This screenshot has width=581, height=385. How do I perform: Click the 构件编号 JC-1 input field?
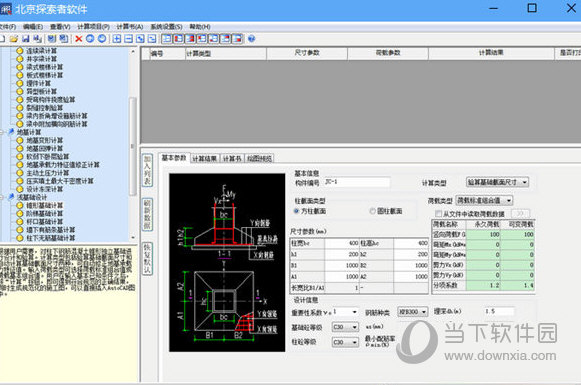pyautogui.click(x=356, y=182)
